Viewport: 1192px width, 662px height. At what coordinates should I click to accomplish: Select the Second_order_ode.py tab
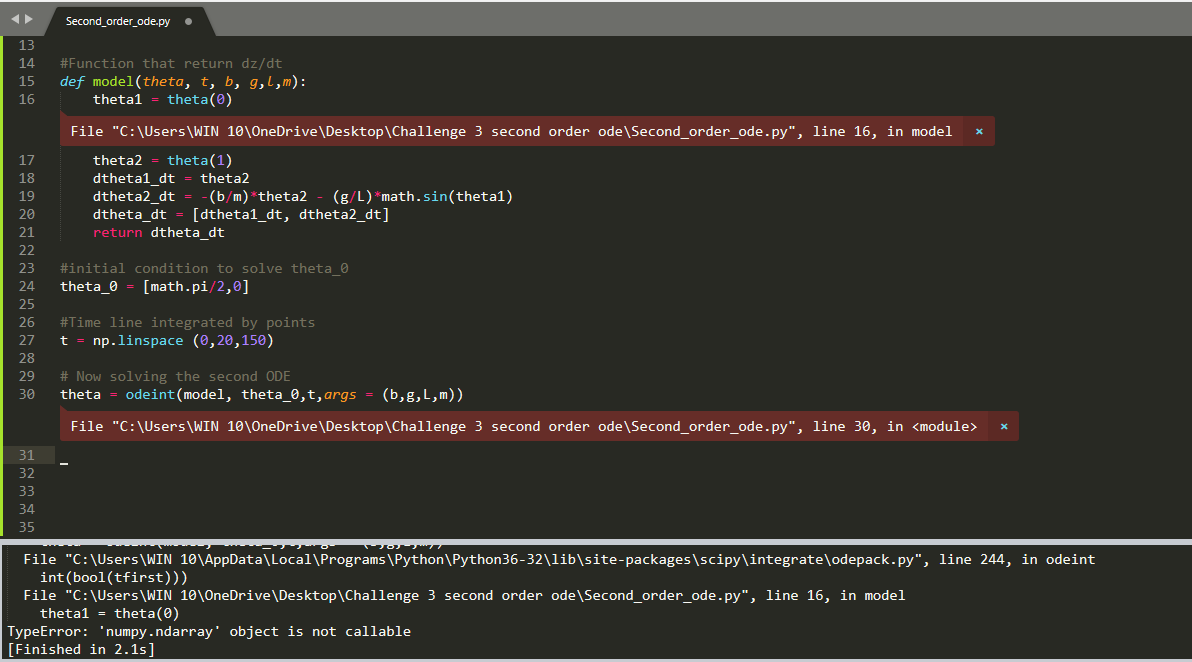click(x=115, y=19)
